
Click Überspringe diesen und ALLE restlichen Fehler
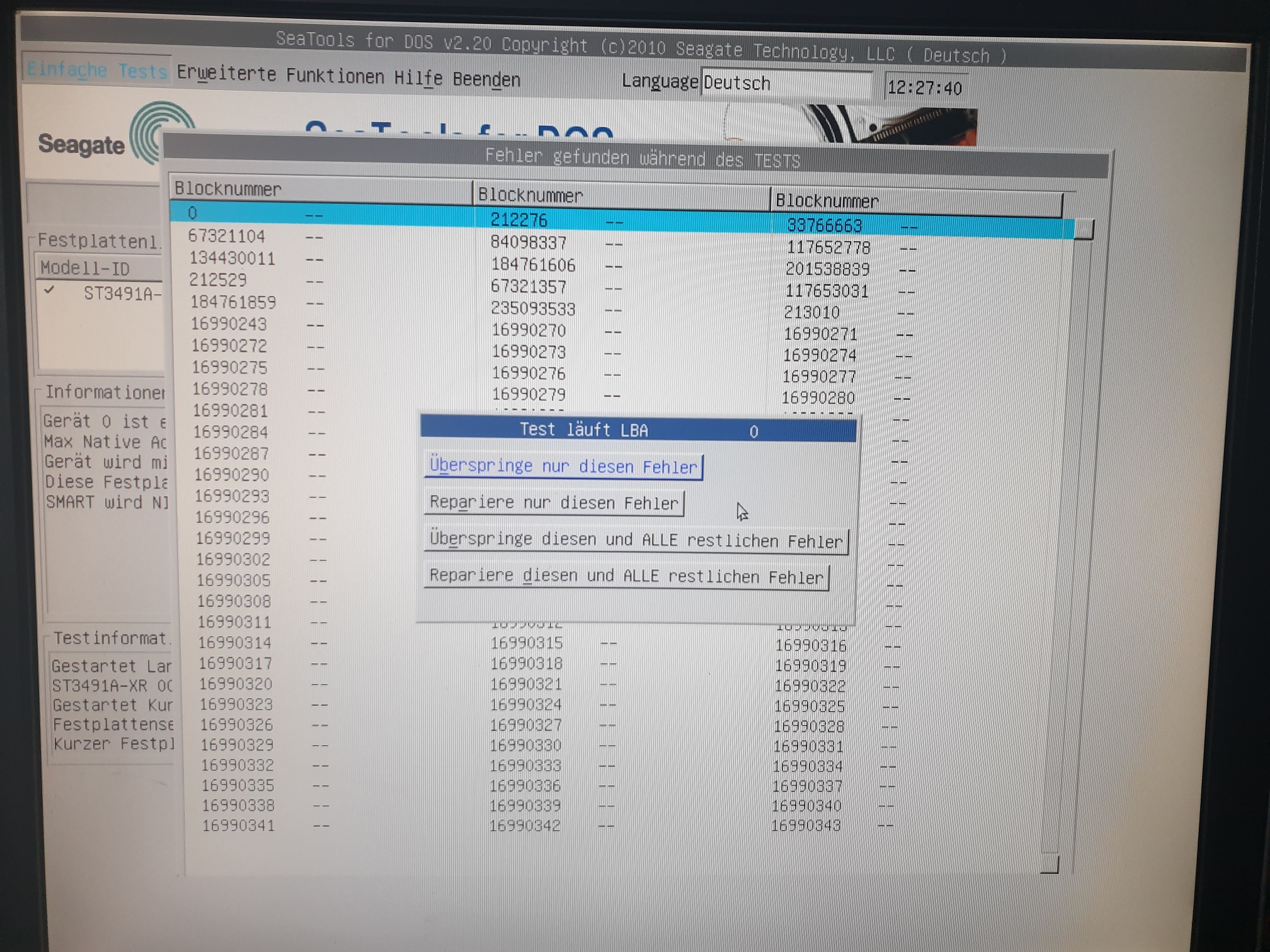click(x=636, y=540)
